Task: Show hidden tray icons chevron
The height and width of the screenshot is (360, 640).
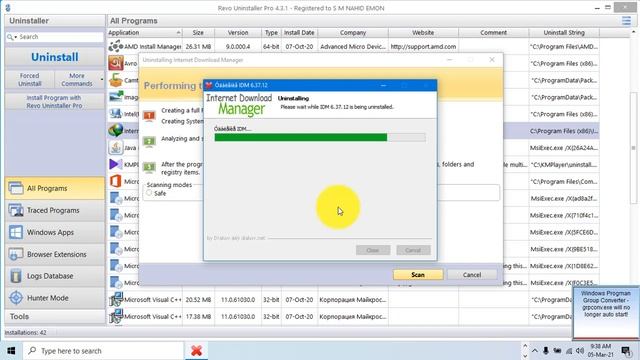Action: point(535,351)
